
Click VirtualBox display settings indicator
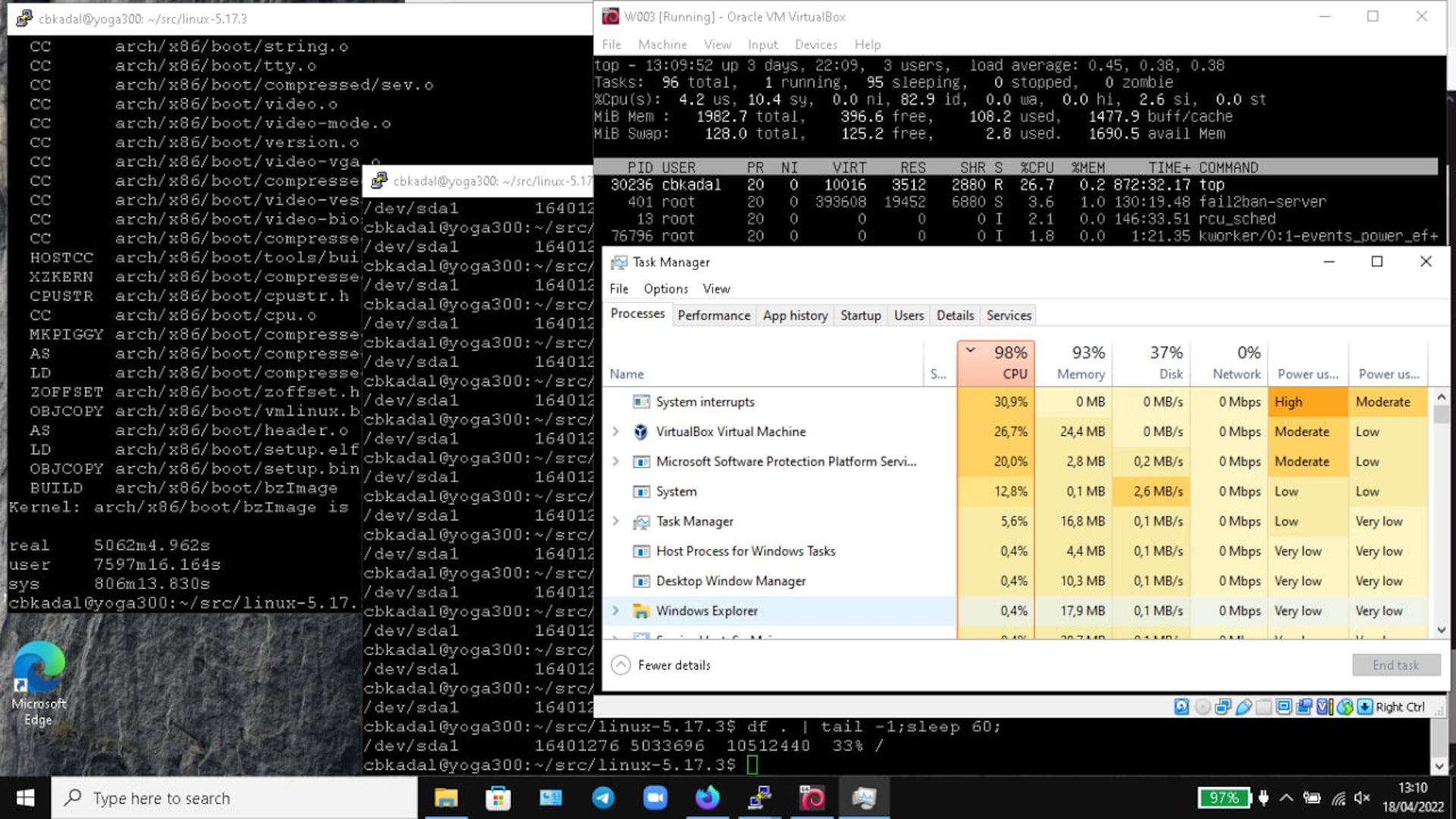tap(1284, 707)
